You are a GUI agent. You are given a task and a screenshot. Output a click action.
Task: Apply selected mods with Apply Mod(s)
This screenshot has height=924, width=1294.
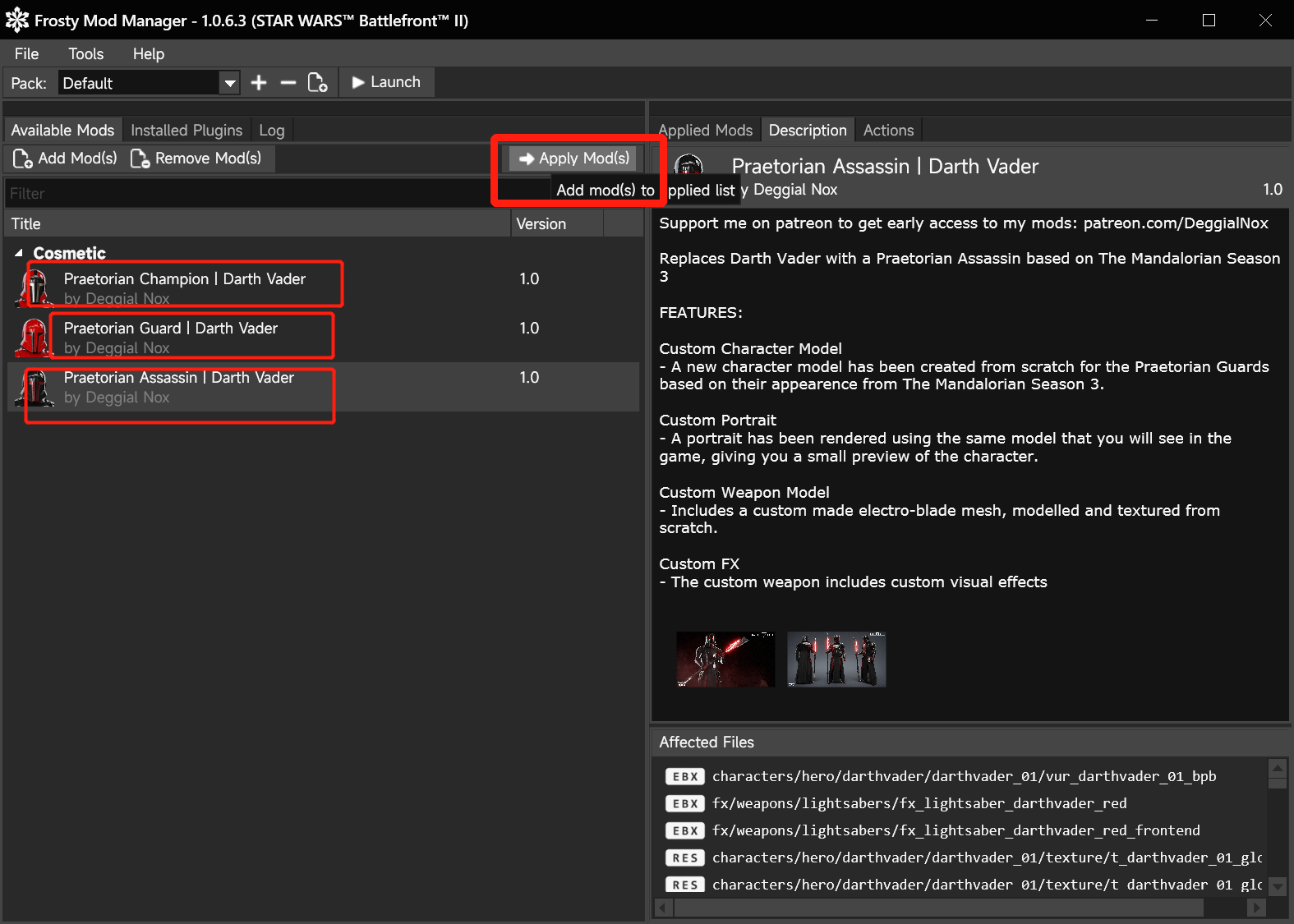(574, 159)
